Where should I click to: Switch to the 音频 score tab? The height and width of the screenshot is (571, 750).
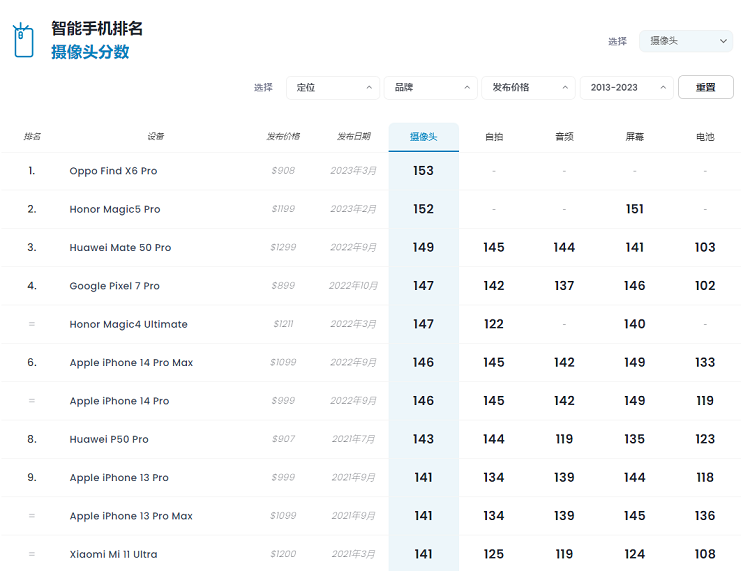(564, 137)
